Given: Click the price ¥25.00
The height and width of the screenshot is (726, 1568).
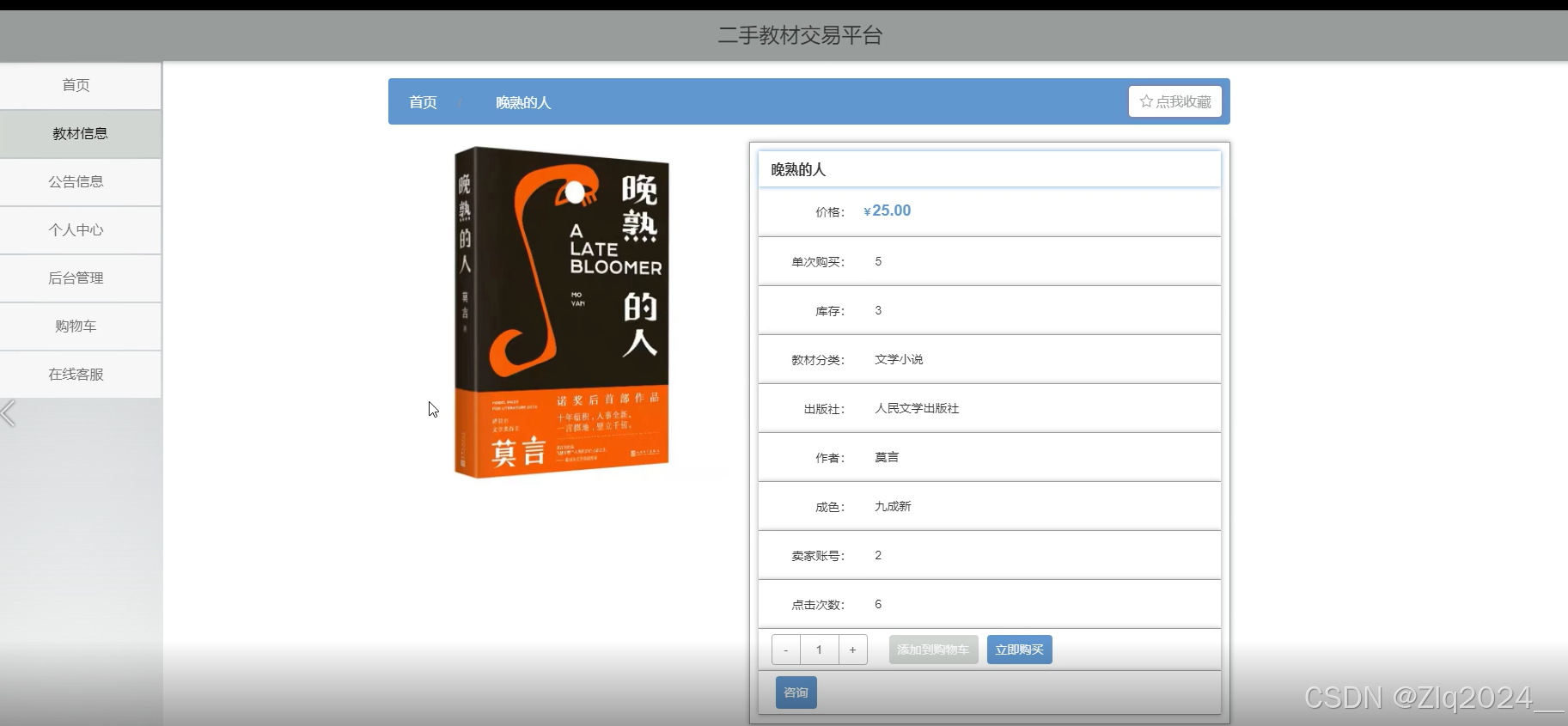Looking at the screenshot, I should click(x=888, y=210).
